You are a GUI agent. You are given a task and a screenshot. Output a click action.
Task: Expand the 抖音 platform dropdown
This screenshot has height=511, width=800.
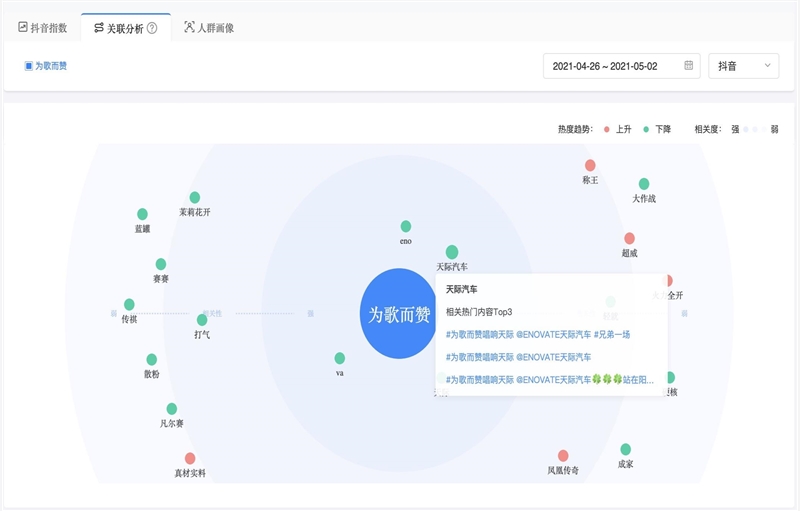pos(743,66)
